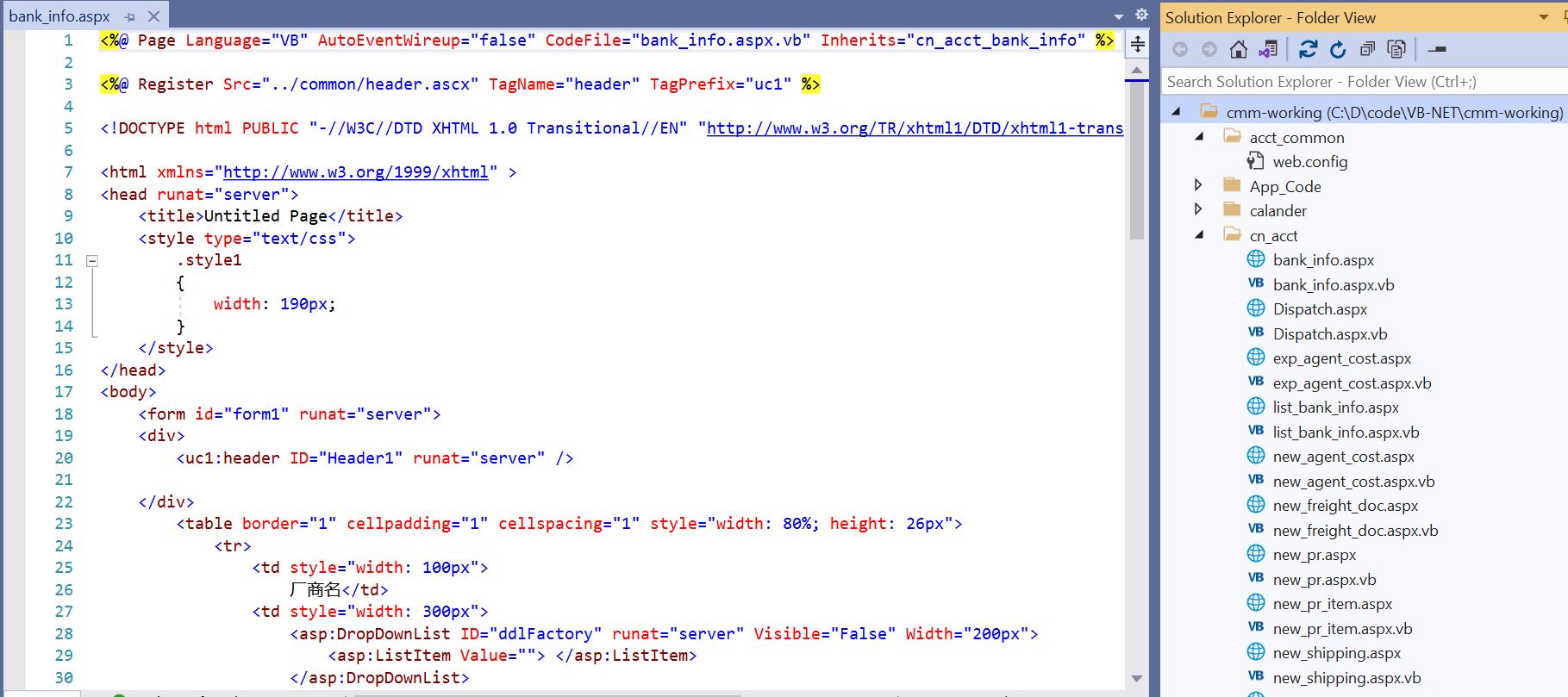Open Dispatch.aspx in the tree
Viewport: 1568px width, 697px height.
1320,309
